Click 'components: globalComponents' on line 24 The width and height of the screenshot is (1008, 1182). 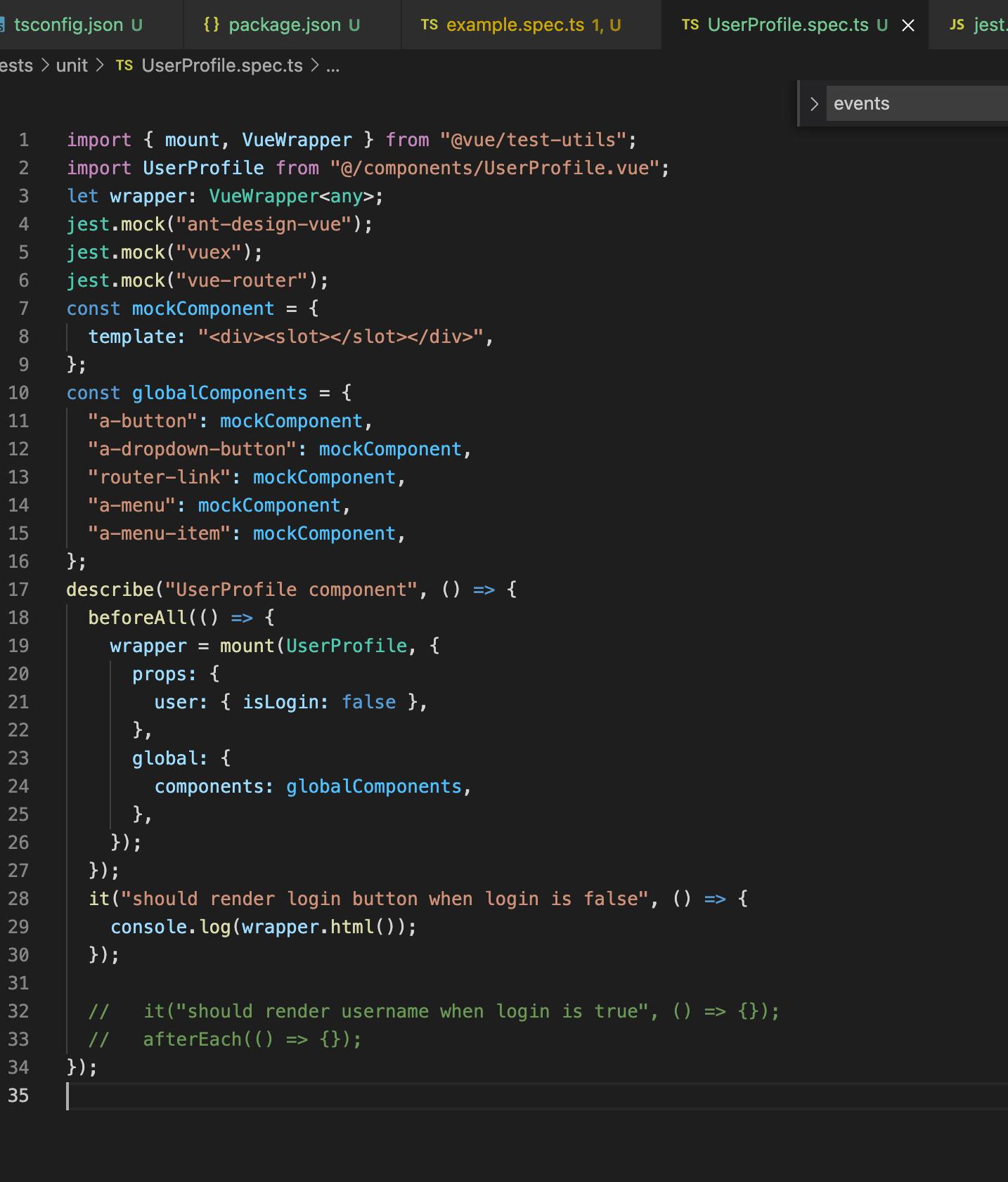[x=309, y=786]
